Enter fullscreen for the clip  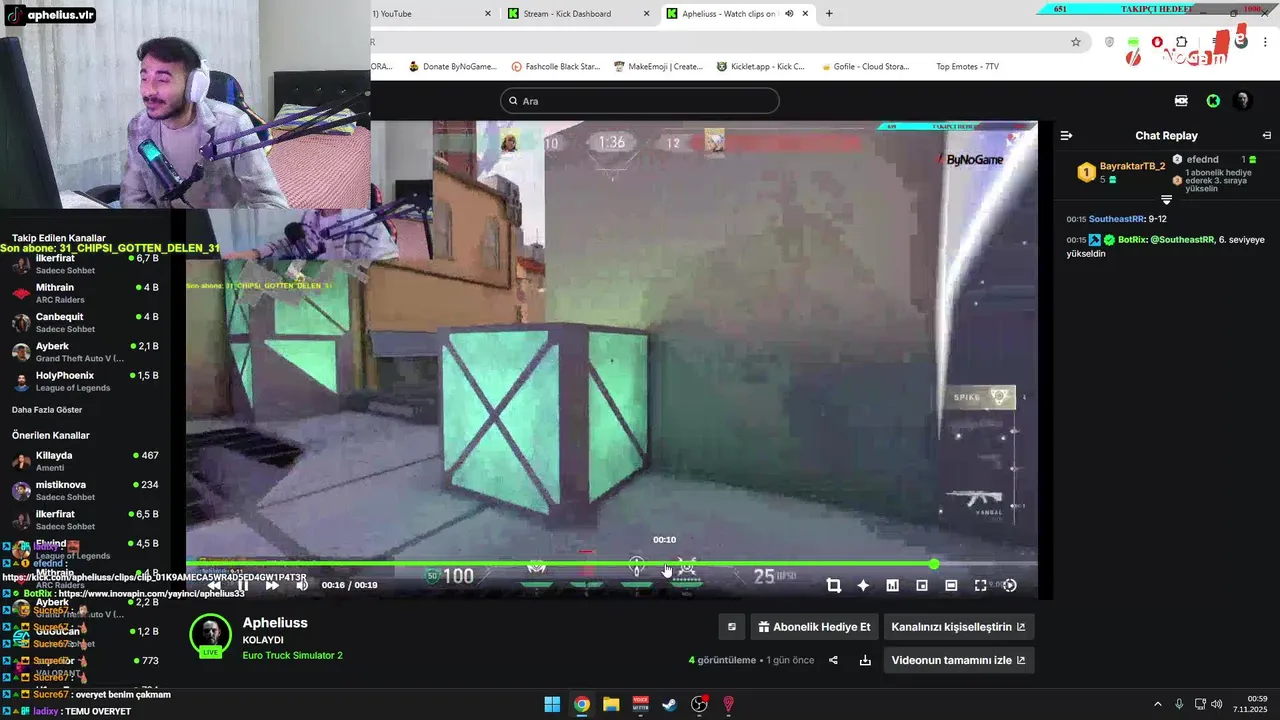pyautogui.click(x=980, y=586)
